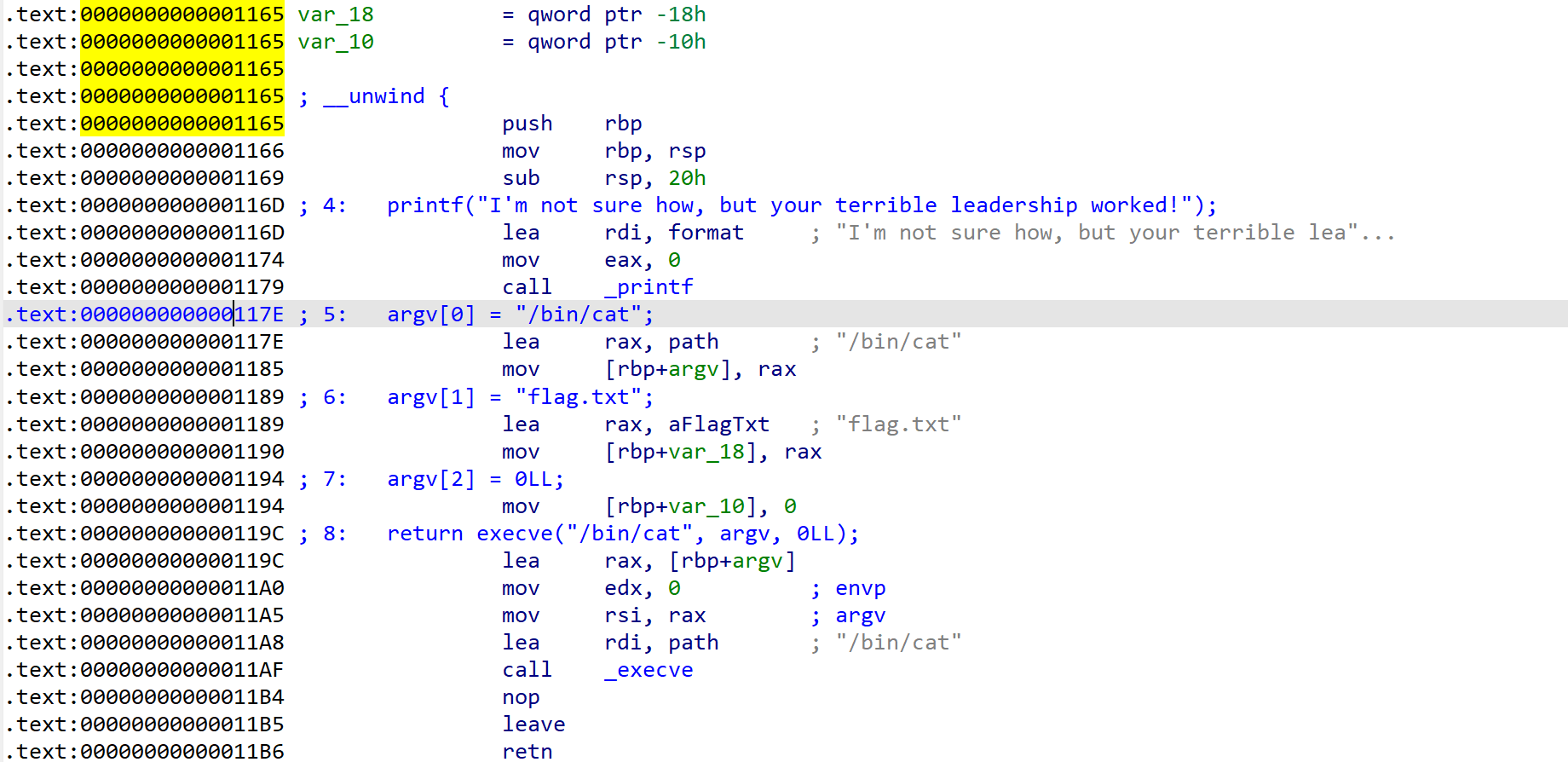Click 'path' operand in lea rdi, path
The width and height of the screenshot is (1568, 762).
(x=693, y=643)
